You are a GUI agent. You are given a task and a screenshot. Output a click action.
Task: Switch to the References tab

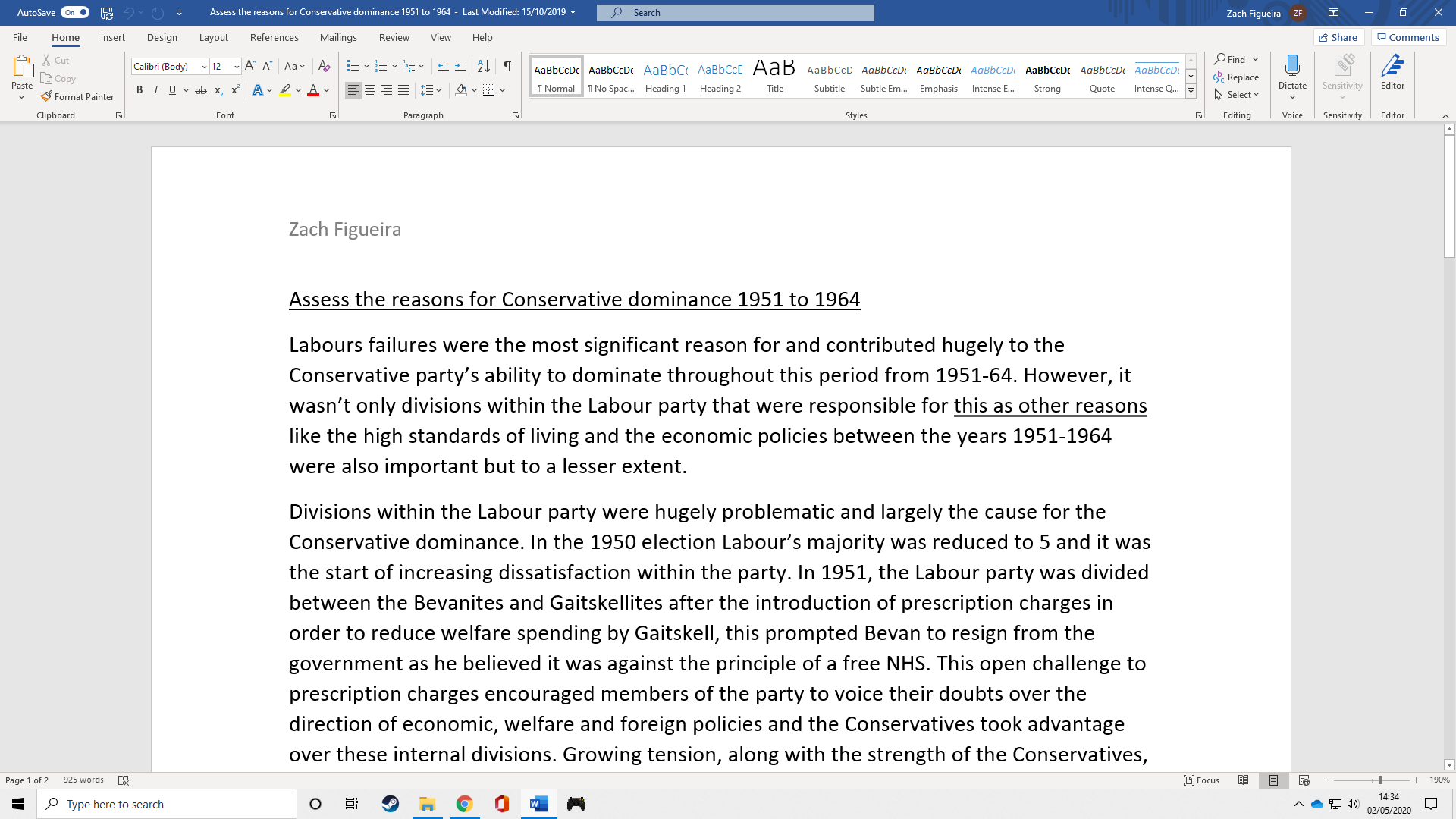click(x=274, y=37)
